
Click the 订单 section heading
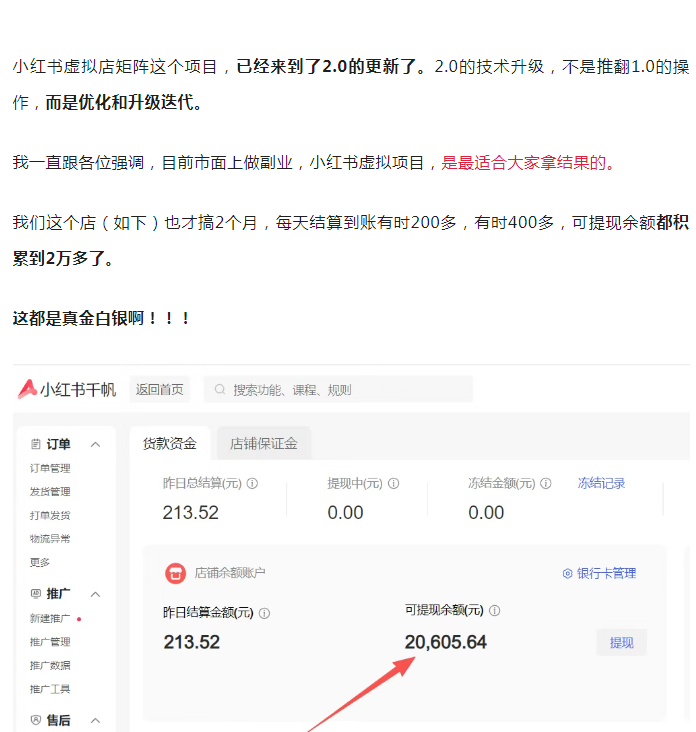pyautogui.click(x=58, y=444)
